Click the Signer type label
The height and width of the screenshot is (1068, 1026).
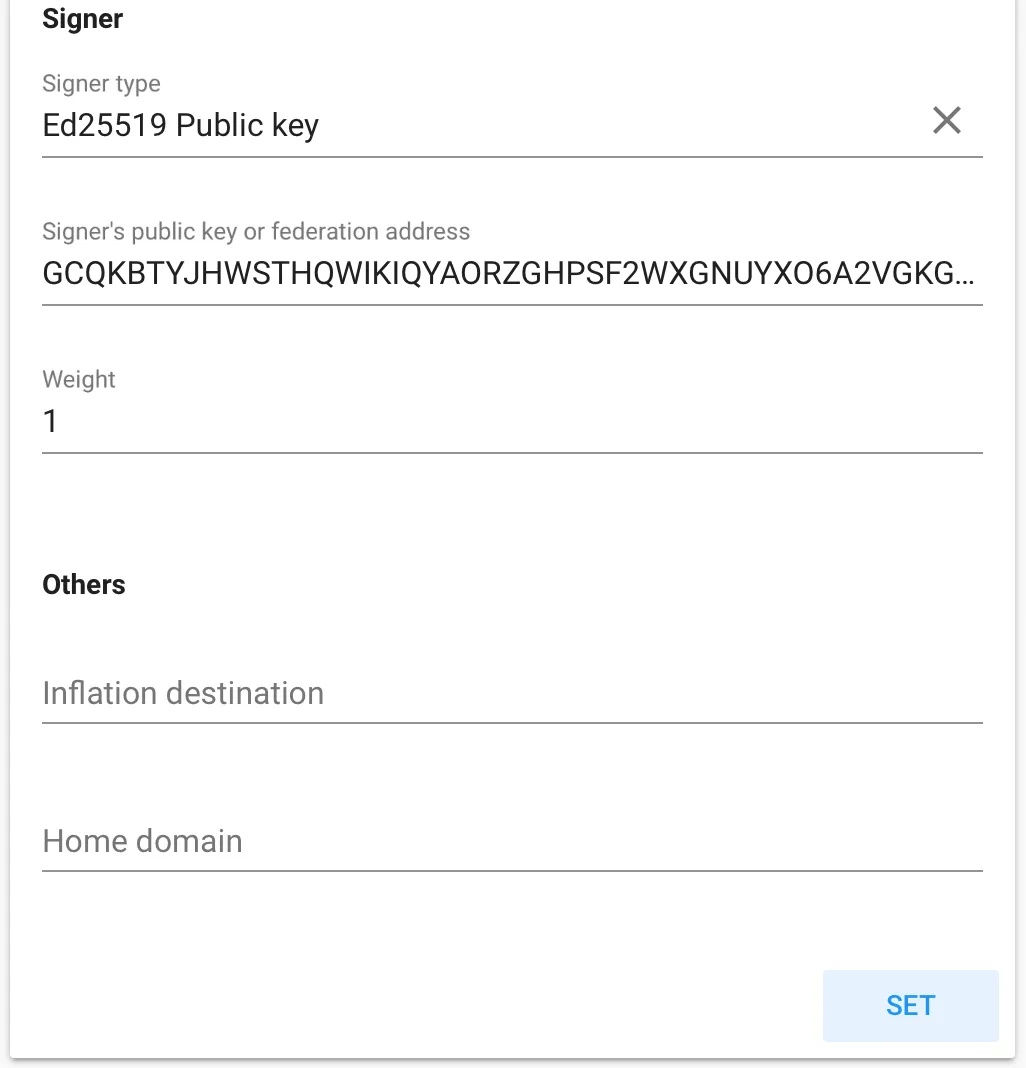[102, 84]
